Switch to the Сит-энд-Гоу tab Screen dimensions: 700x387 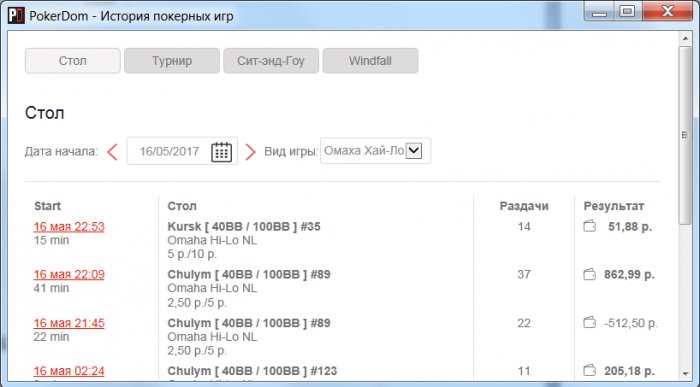(x=271, y=61)
